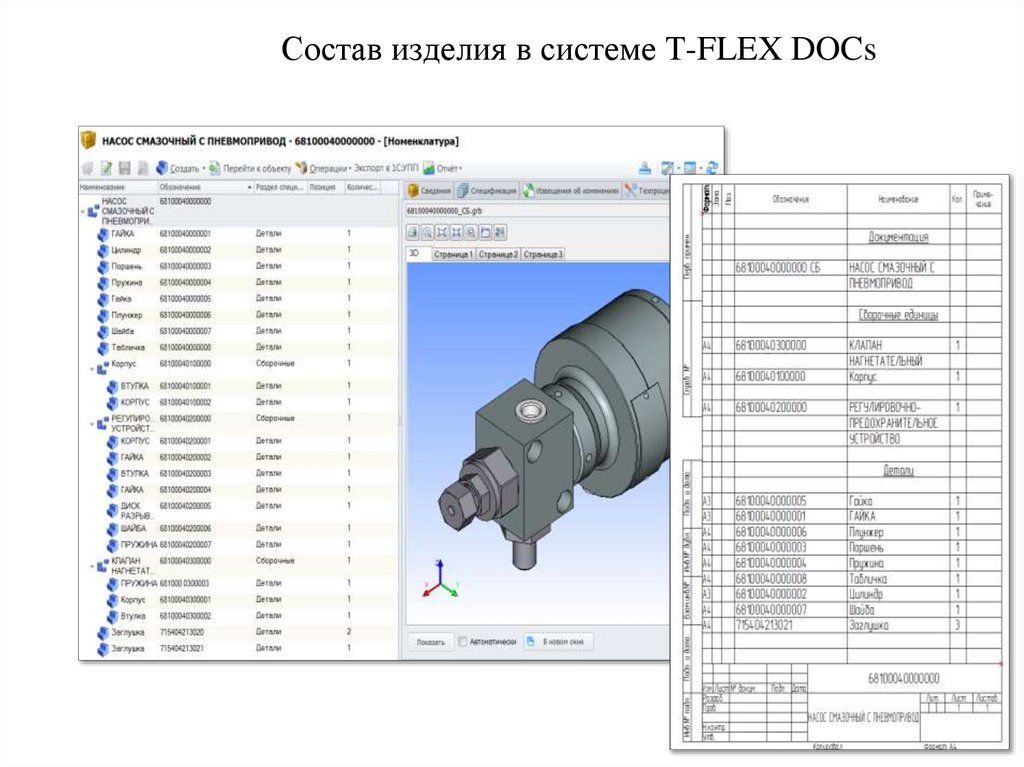Click Экспорт в 1СУПП
Viewport: 1024px width, 767px height.
click(x=386, y=168)
